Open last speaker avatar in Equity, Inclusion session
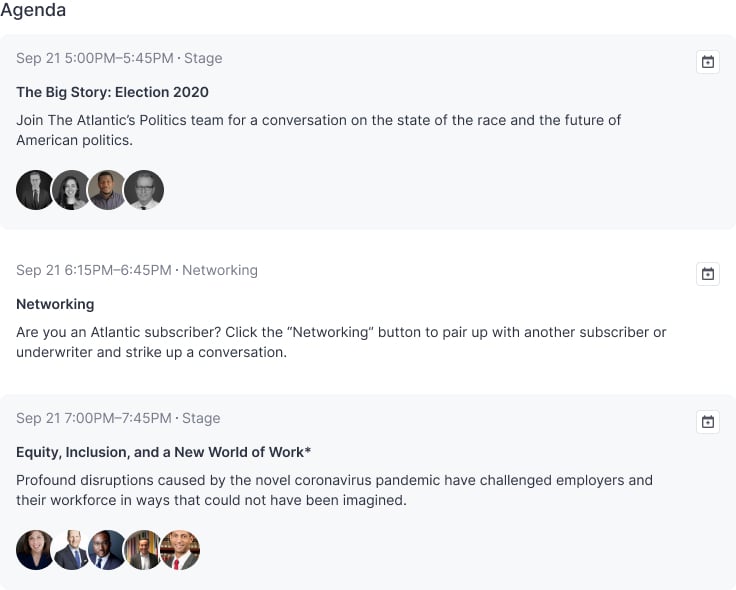736x590 pixels. tap(181, 550)
